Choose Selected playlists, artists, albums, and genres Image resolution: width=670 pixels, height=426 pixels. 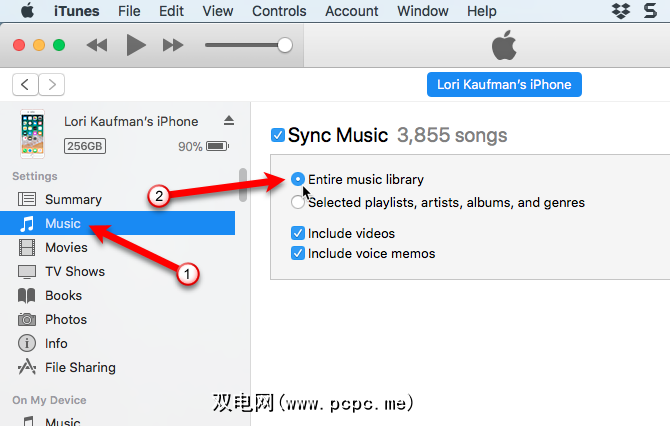tap(298, 203)
